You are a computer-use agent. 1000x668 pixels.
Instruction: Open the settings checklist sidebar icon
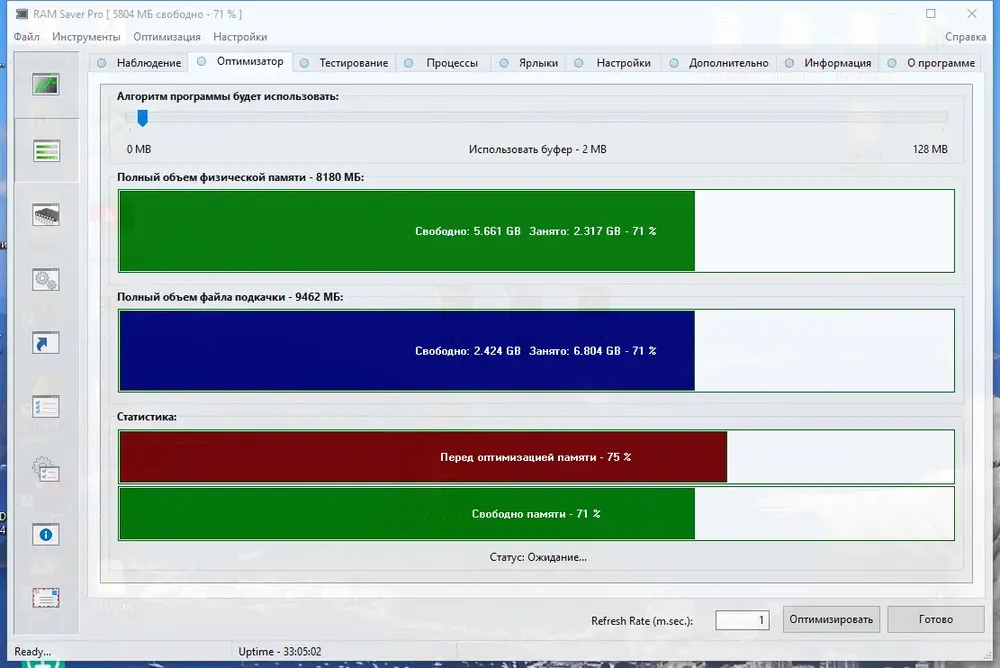click(46, 407)
